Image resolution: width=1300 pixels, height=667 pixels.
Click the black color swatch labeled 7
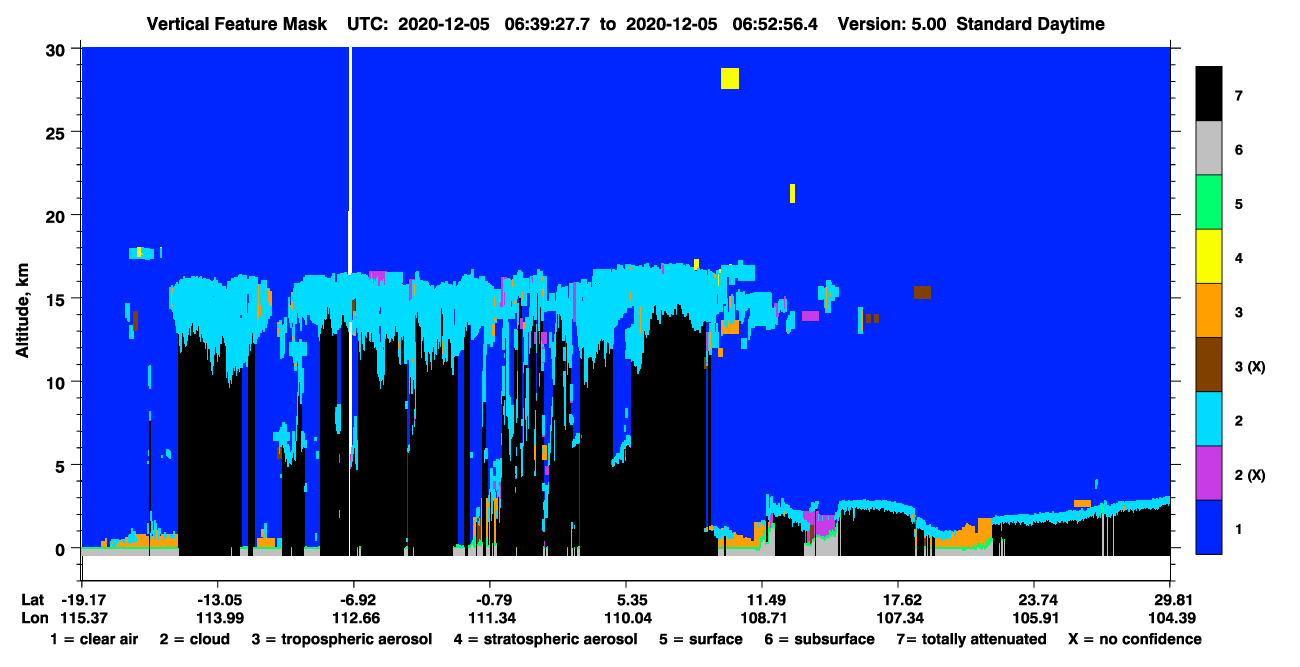point(1209,94)
